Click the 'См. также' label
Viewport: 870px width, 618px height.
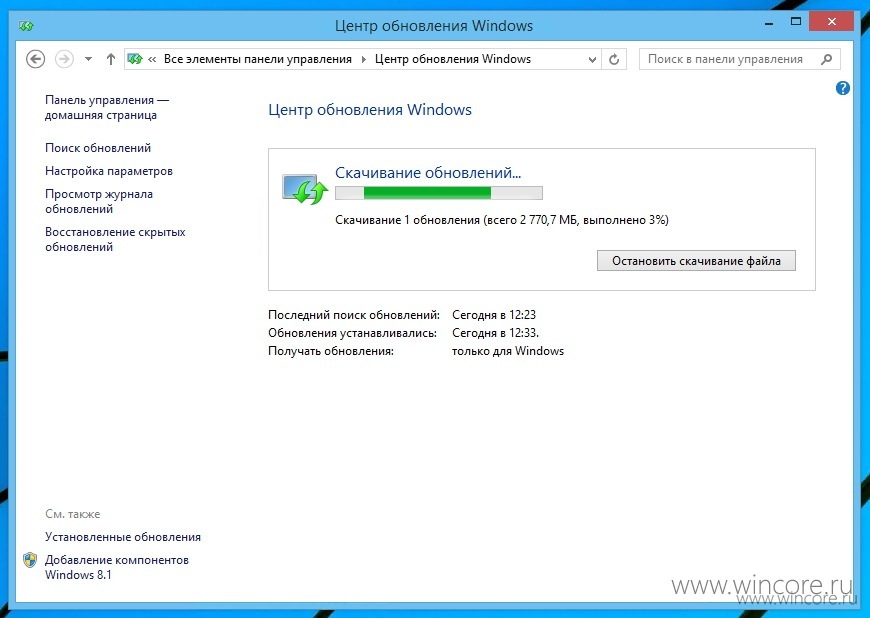[73, 514]
